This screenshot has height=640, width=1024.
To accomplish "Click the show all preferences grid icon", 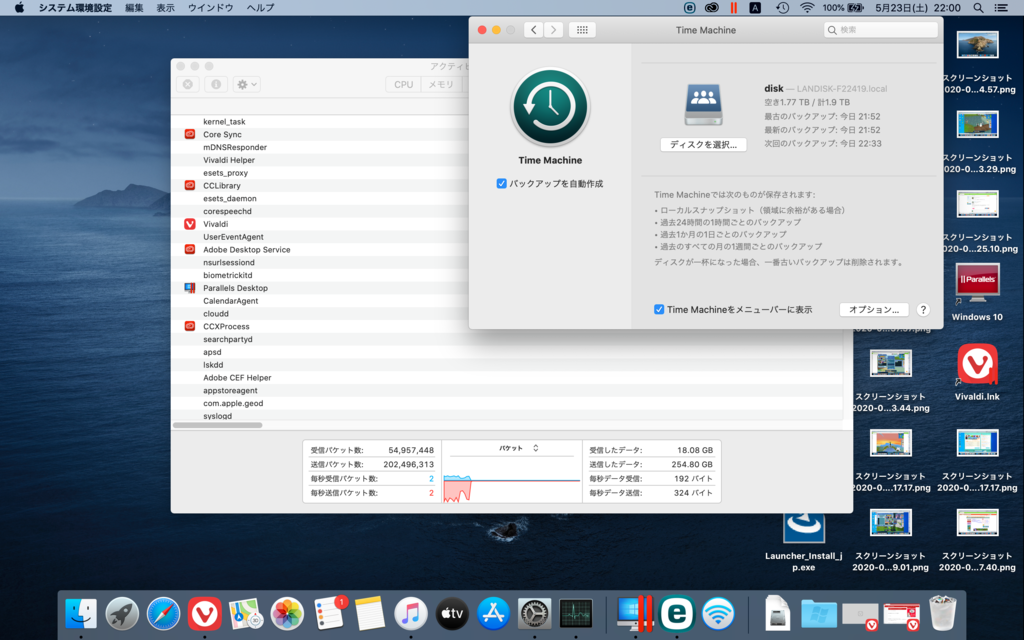I will (582, 30).
